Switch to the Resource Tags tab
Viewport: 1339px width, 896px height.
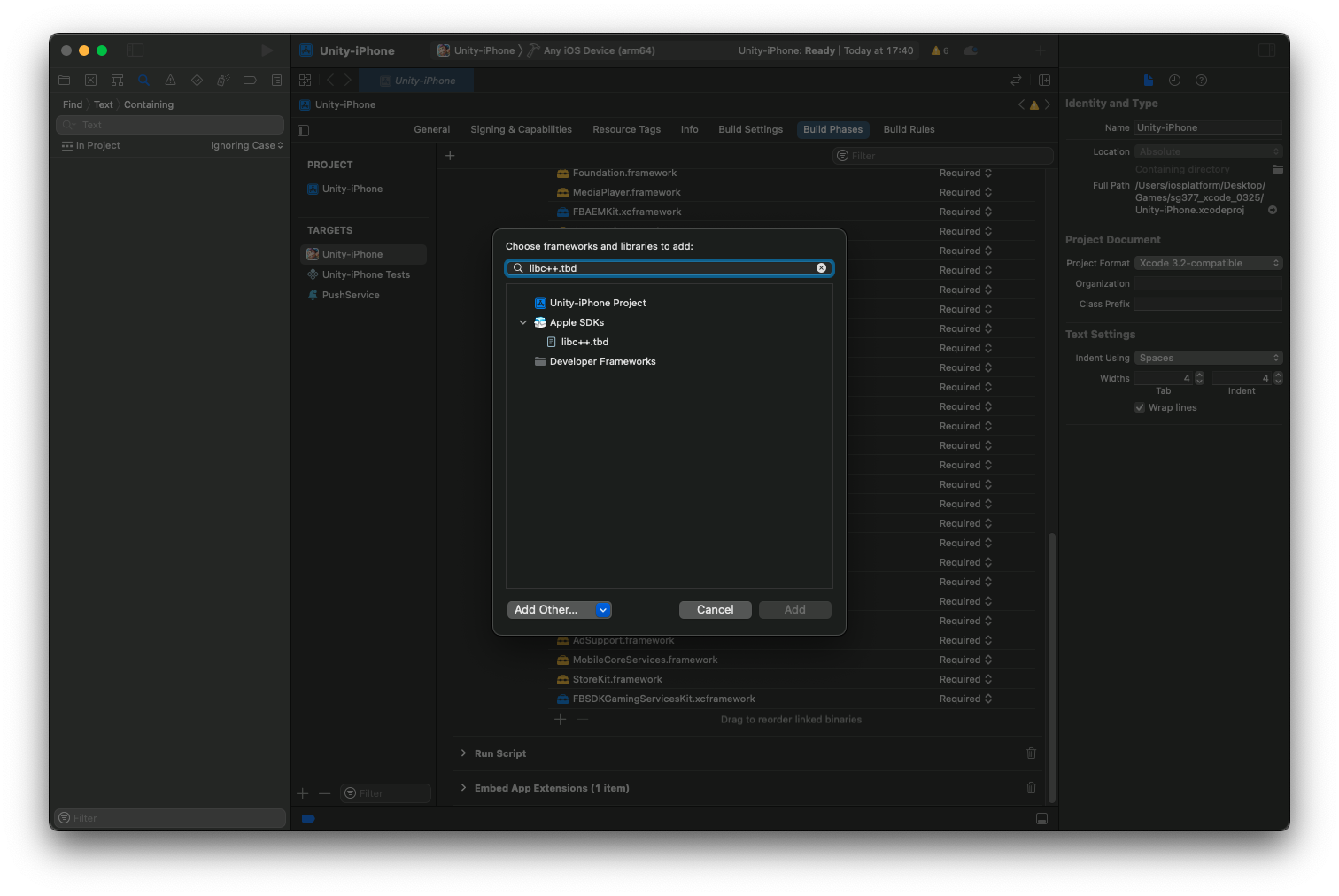pyautogui.click(x=626, y=129)
